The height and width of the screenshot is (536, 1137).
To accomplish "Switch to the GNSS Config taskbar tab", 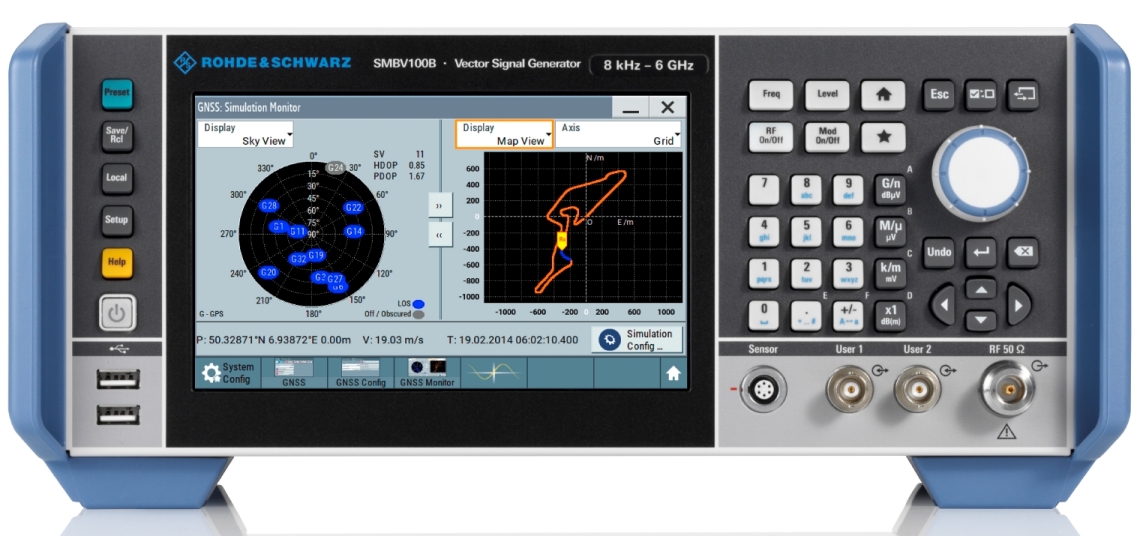I will click(x=361, y=373).
